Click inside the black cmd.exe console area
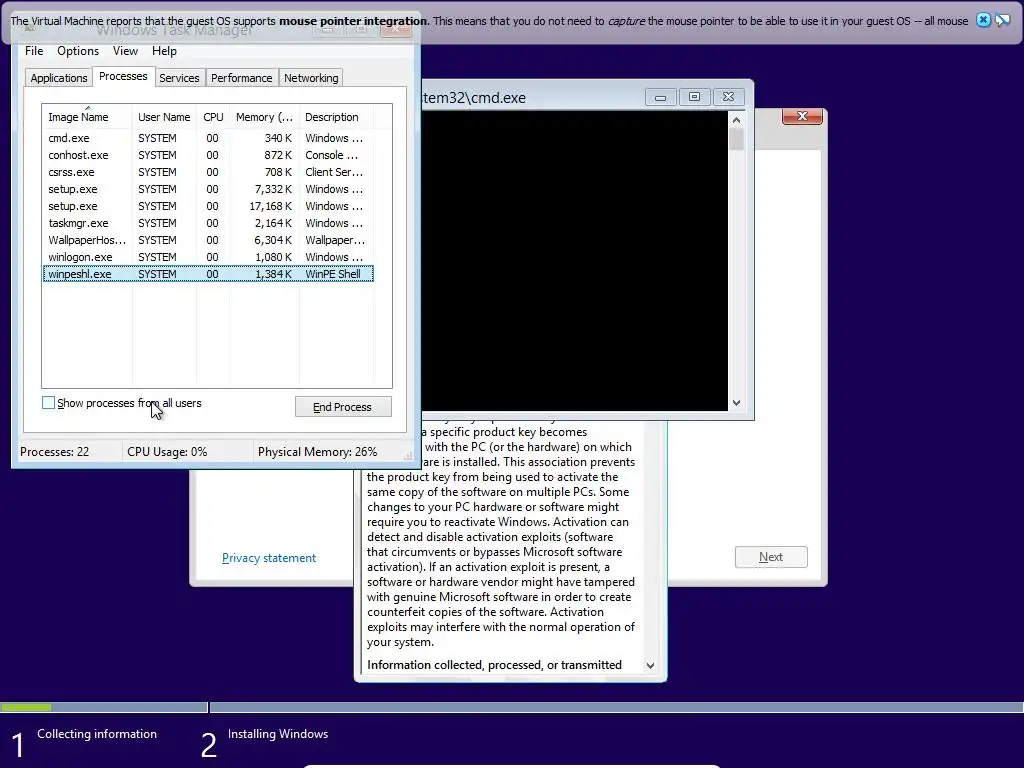1024x768 pixels. click(575, 261)
